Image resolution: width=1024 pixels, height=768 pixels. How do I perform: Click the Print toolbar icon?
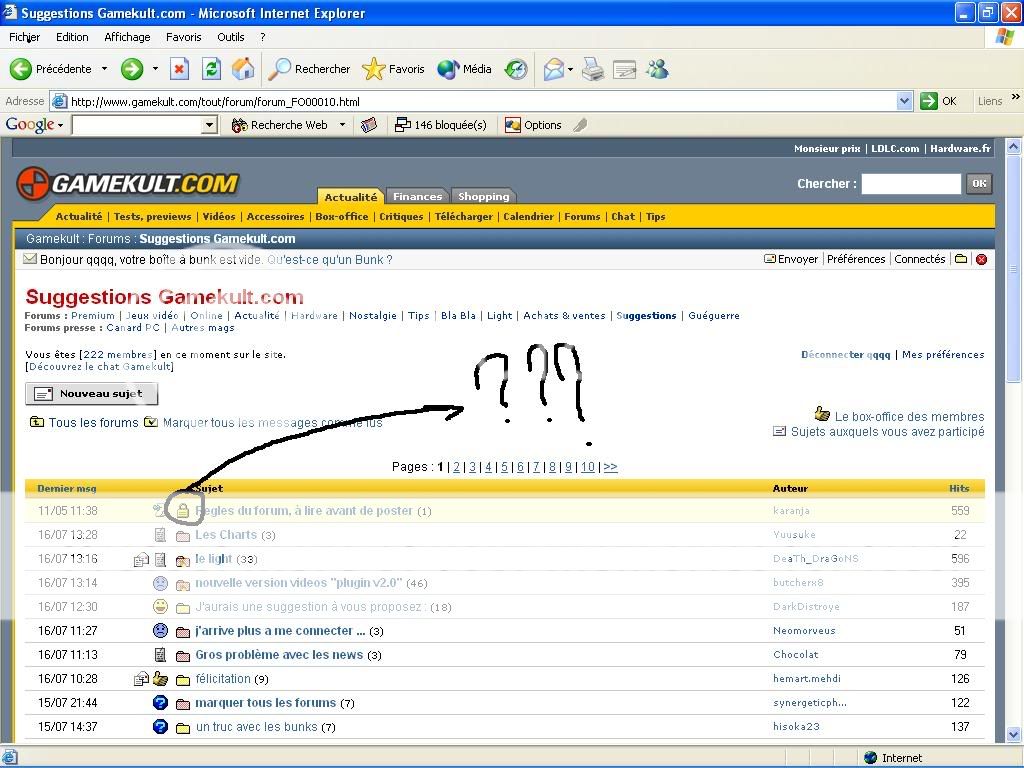(593, 69)
